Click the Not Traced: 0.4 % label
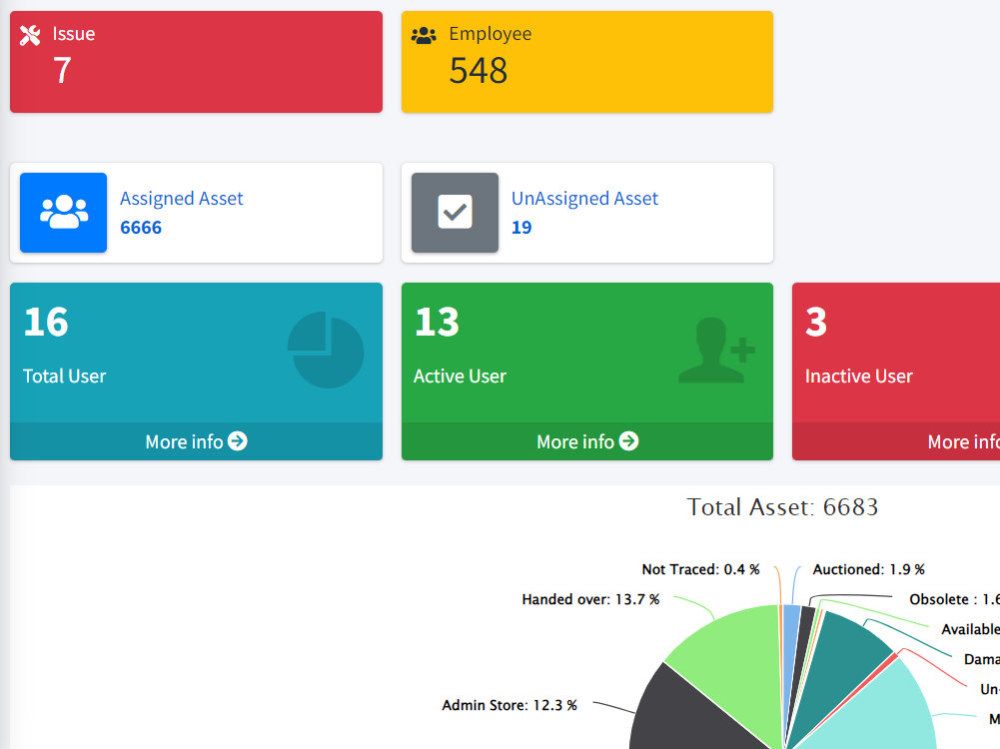 [700, 569]
